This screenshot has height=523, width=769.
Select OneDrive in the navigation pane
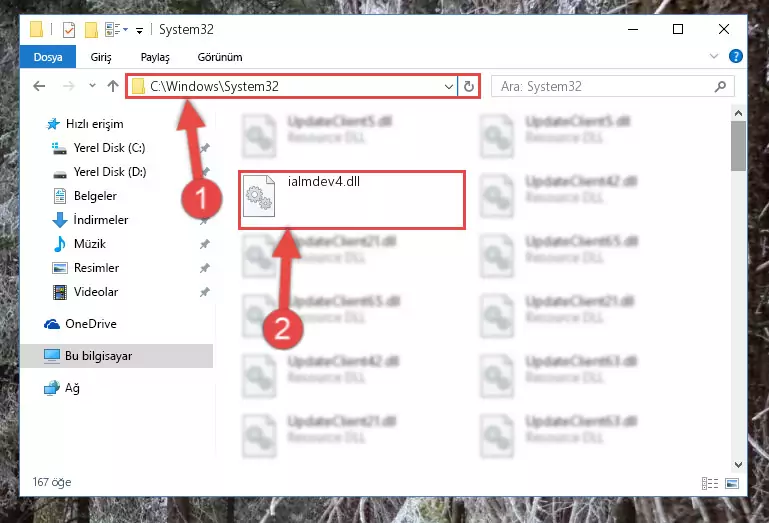click(x=80, y=324)
